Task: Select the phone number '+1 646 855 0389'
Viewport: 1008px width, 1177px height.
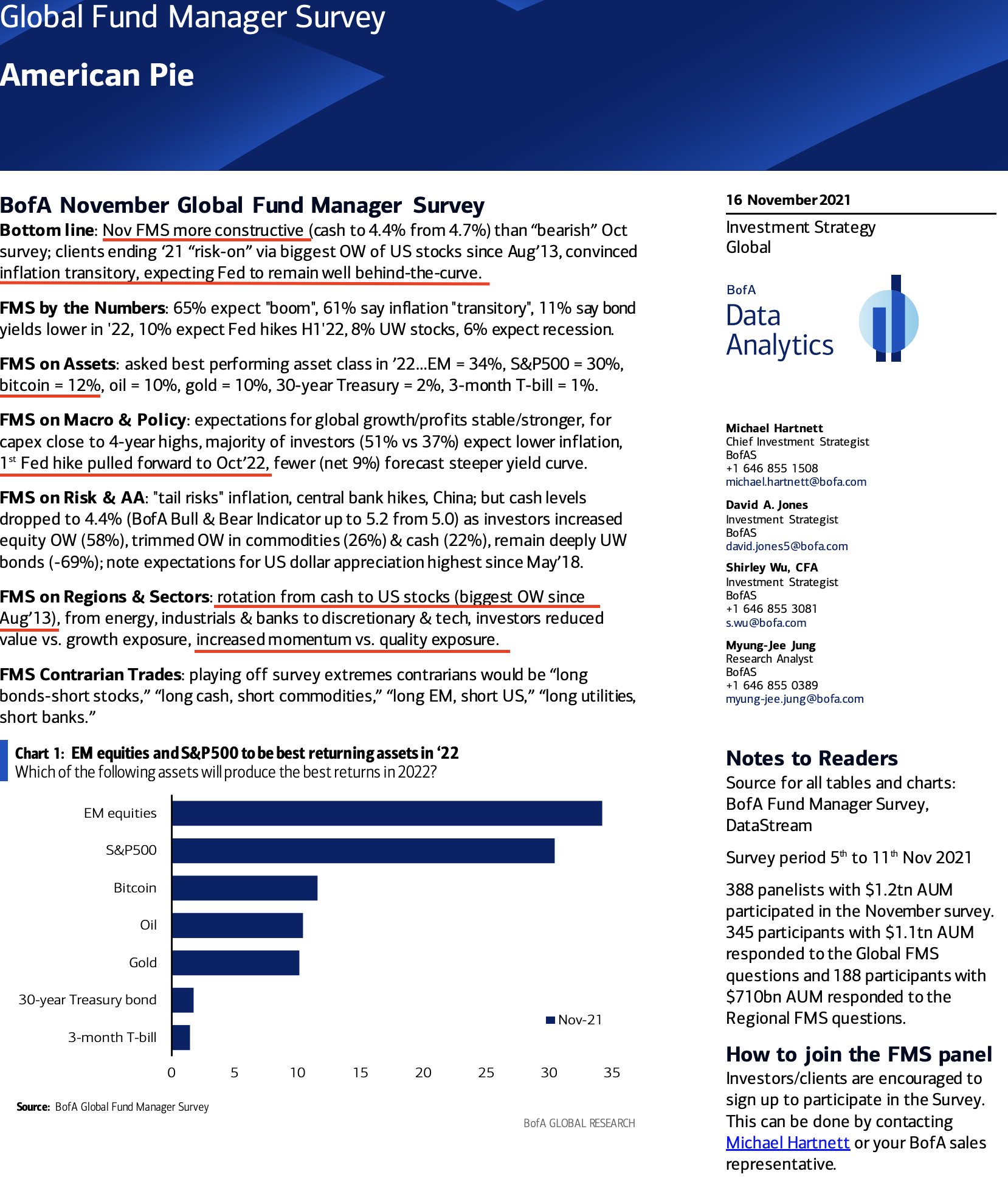Action: pyautogui.click(x=772, y=685)
